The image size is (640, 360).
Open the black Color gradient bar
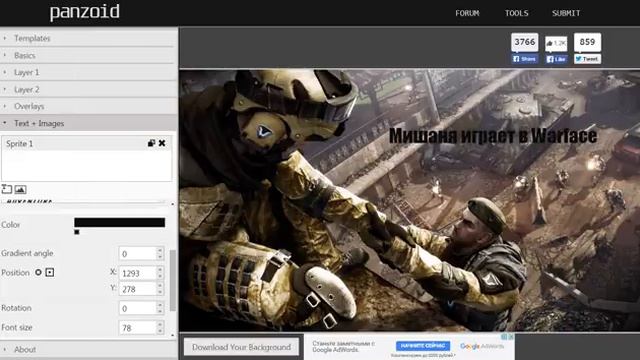[120, 222]
